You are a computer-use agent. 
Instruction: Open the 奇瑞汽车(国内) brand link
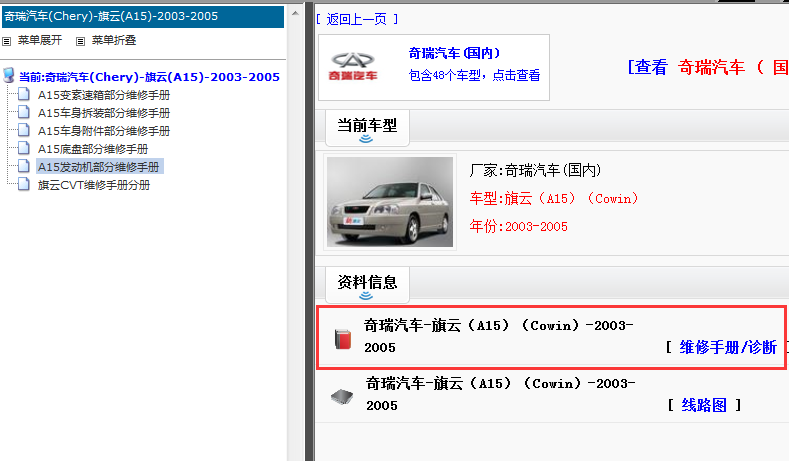(x=454, y=53)
